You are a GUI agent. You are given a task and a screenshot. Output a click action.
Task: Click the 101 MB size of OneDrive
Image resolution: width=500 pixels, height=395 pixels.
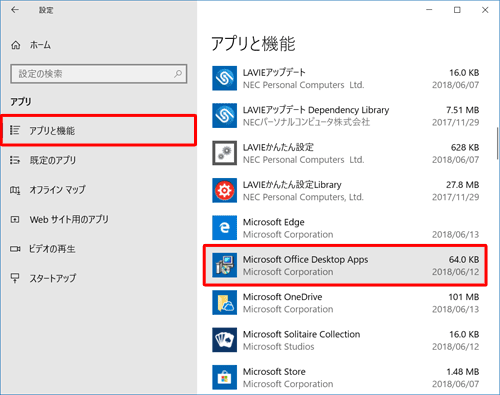pos(464,297)
